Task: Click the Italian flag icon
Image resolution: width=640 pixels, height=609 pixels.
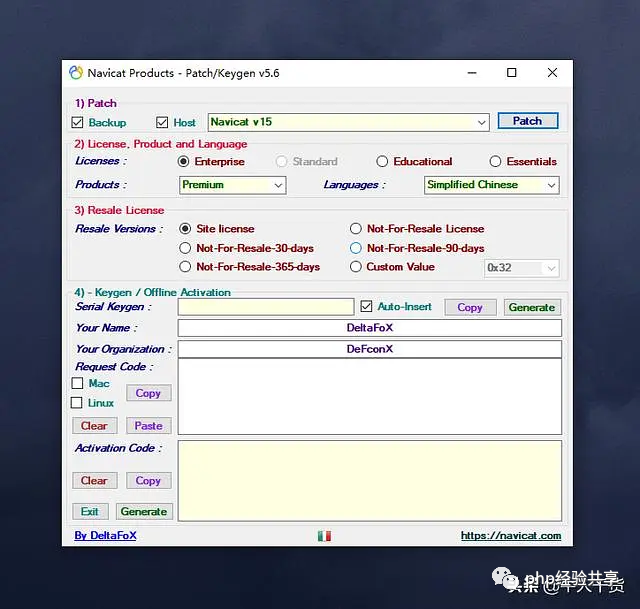Action: click(324, 536)
